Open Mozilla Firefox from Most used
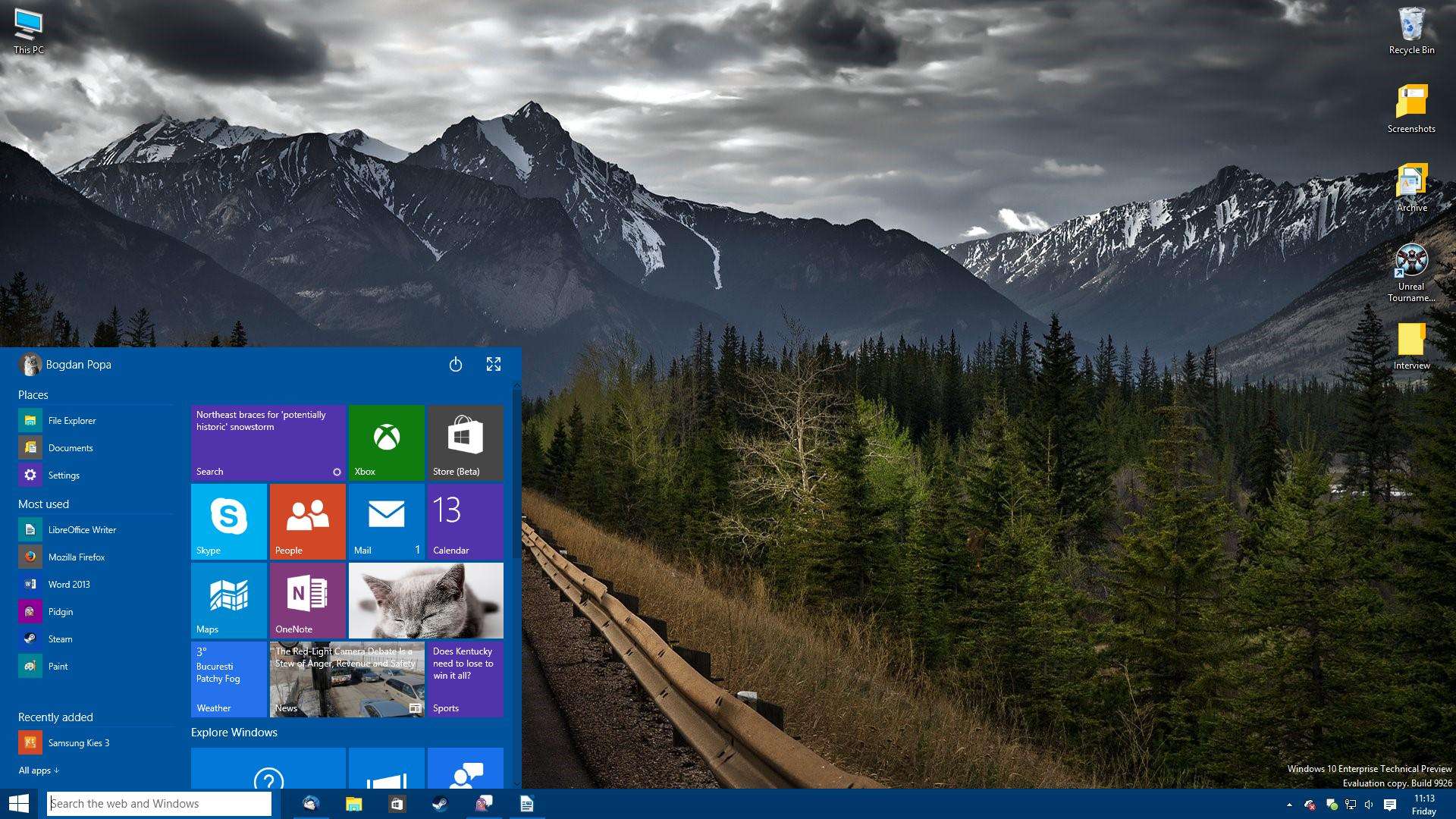The image size is (1456, 819). click(x=76, y=557)
